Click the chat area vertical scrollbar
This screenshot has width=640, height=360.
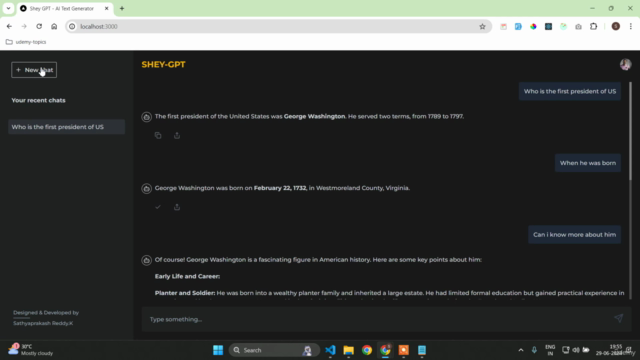(x=630, y=131)
